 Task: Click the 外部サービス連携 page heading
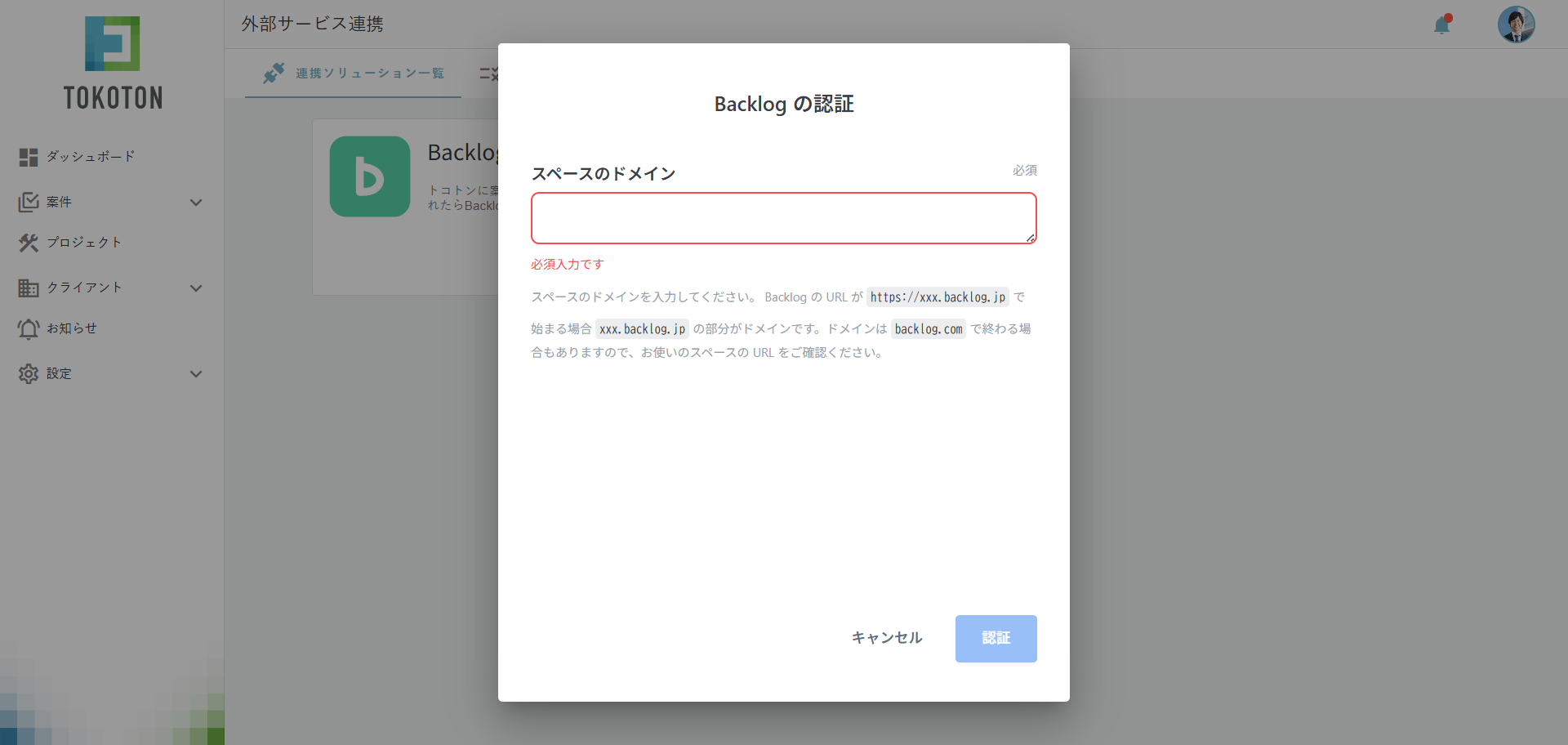[x=312, y=24]
